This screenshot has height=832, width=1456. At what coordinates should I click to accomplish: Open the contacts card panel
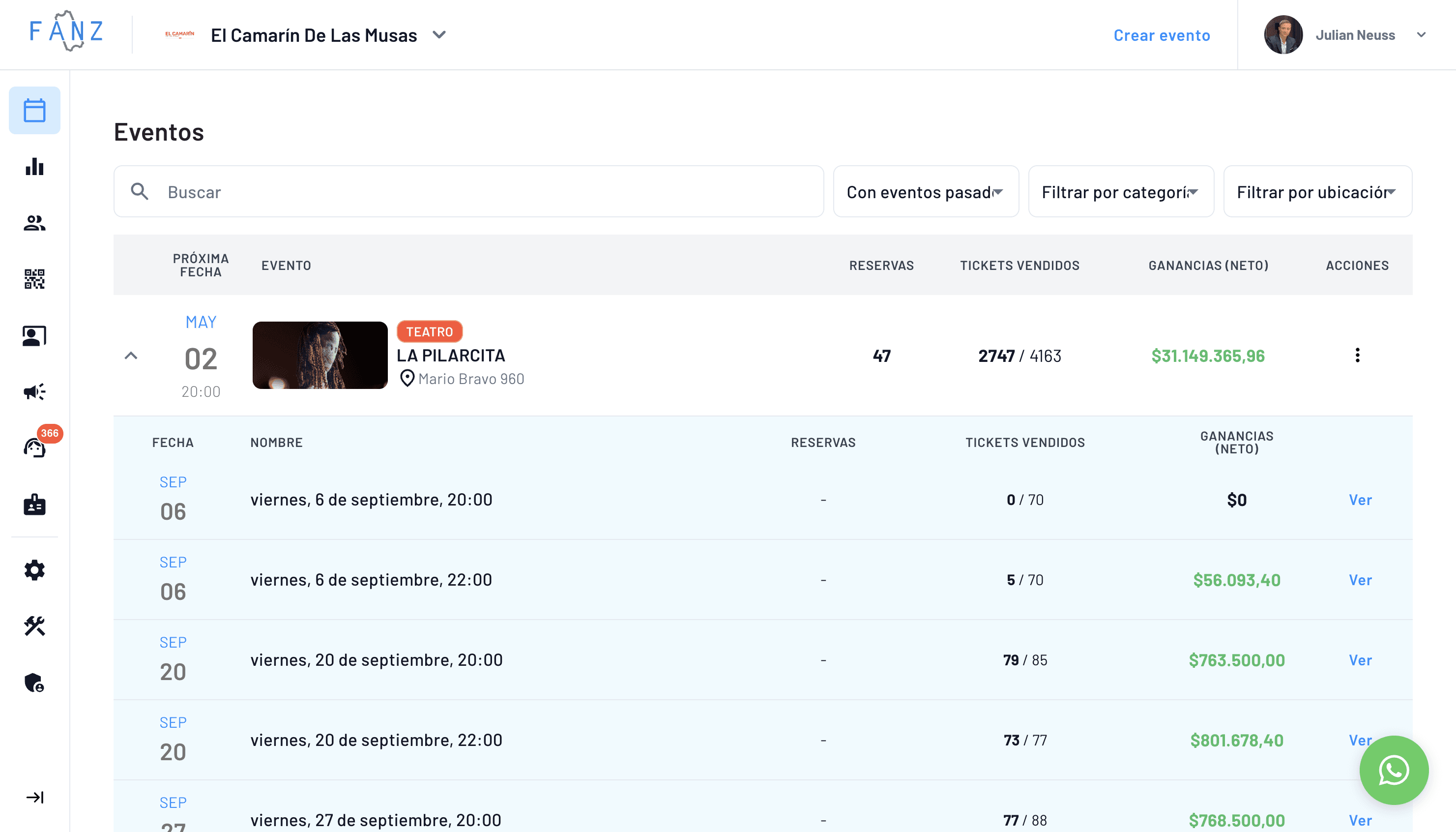point(34,336)
